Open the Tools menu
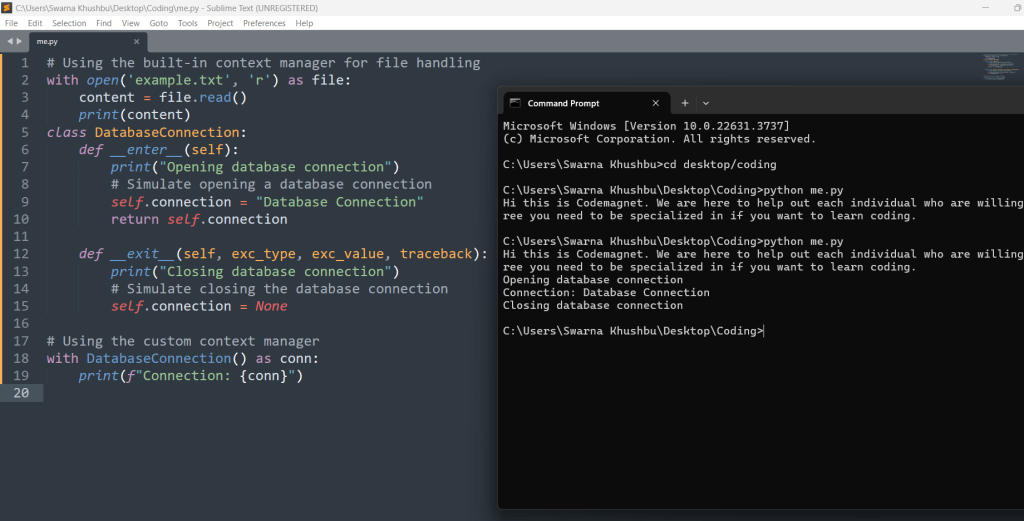This screenshot has width=1024, height=521. click(x=187, y=23)
